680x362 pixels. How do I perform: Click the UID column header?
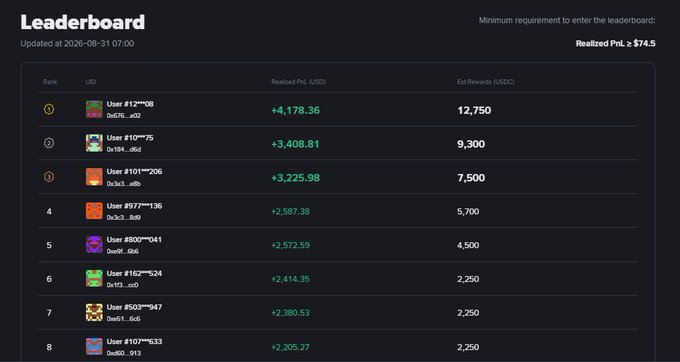91,82
